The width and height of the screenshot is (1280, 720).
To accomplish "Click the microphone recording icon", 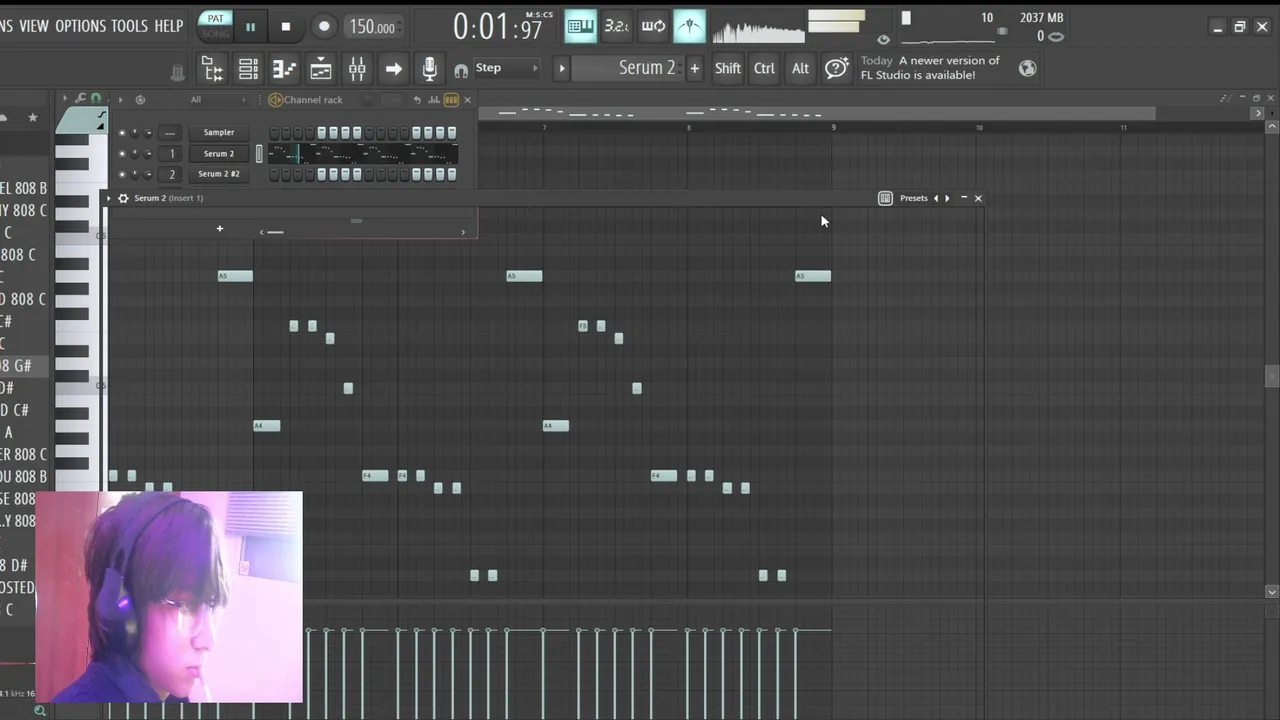I will [429, 68].
